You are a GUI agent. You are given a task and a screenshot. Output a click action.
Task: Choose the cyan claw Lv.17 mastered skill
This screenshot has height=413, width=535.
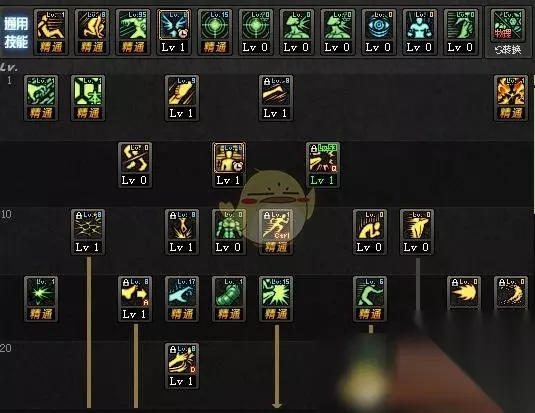pyautogui.click(x=182, y=299)
